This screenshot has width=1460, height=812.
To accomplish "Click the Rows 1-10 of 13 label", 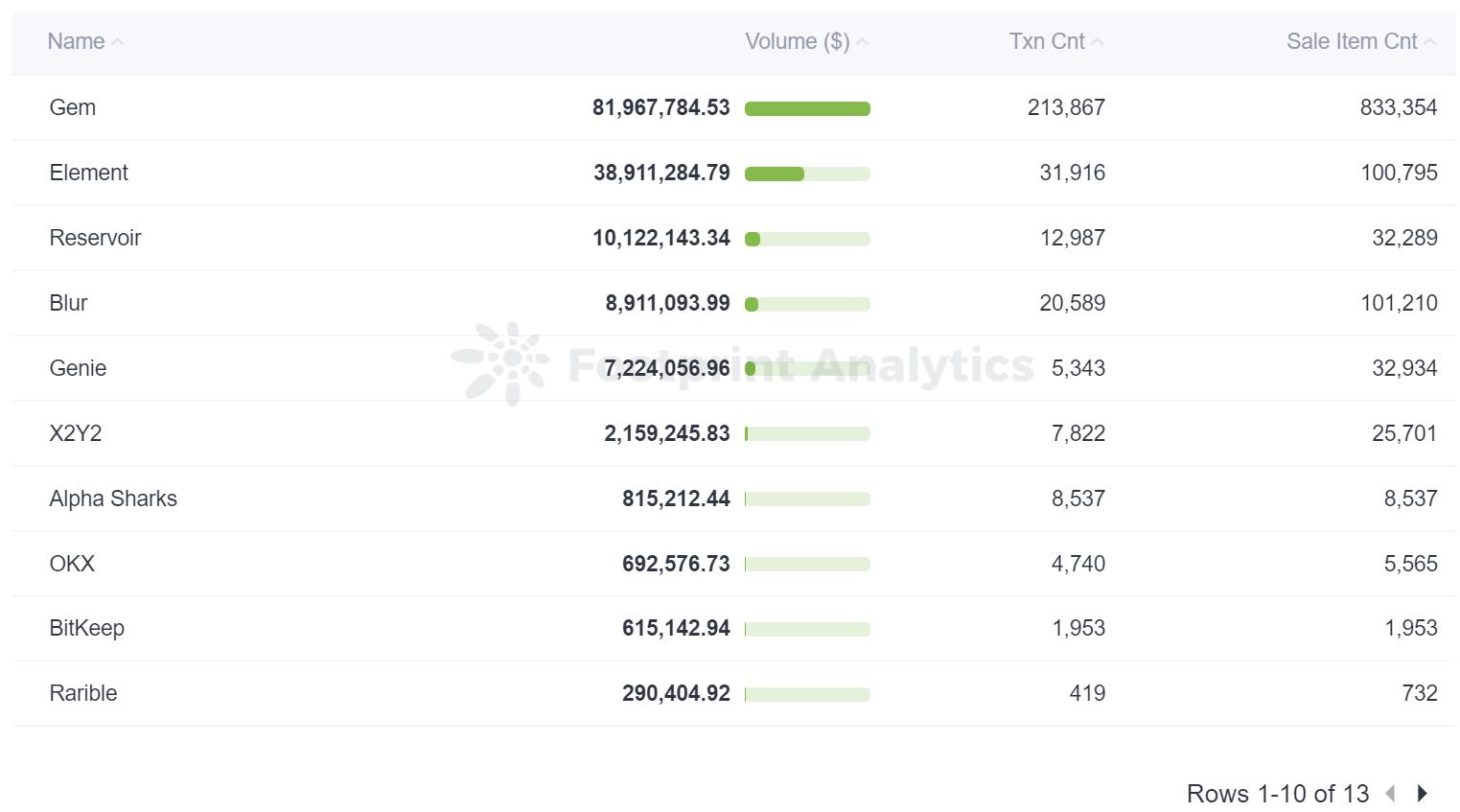I will coord(1277,794).
